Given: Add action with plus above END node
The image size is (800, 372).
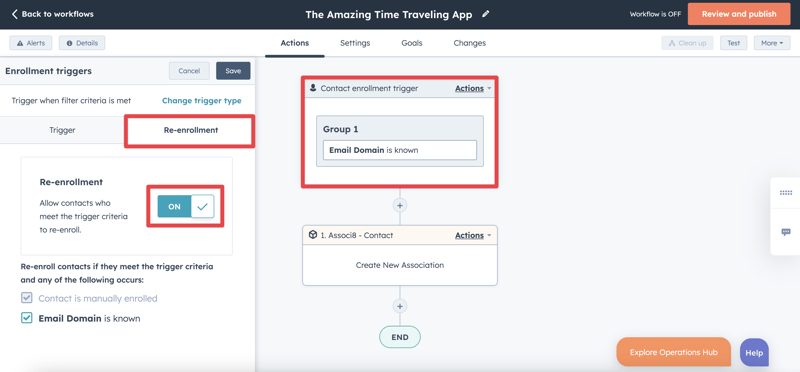Looking at the screenshot, I should [400, 306].
